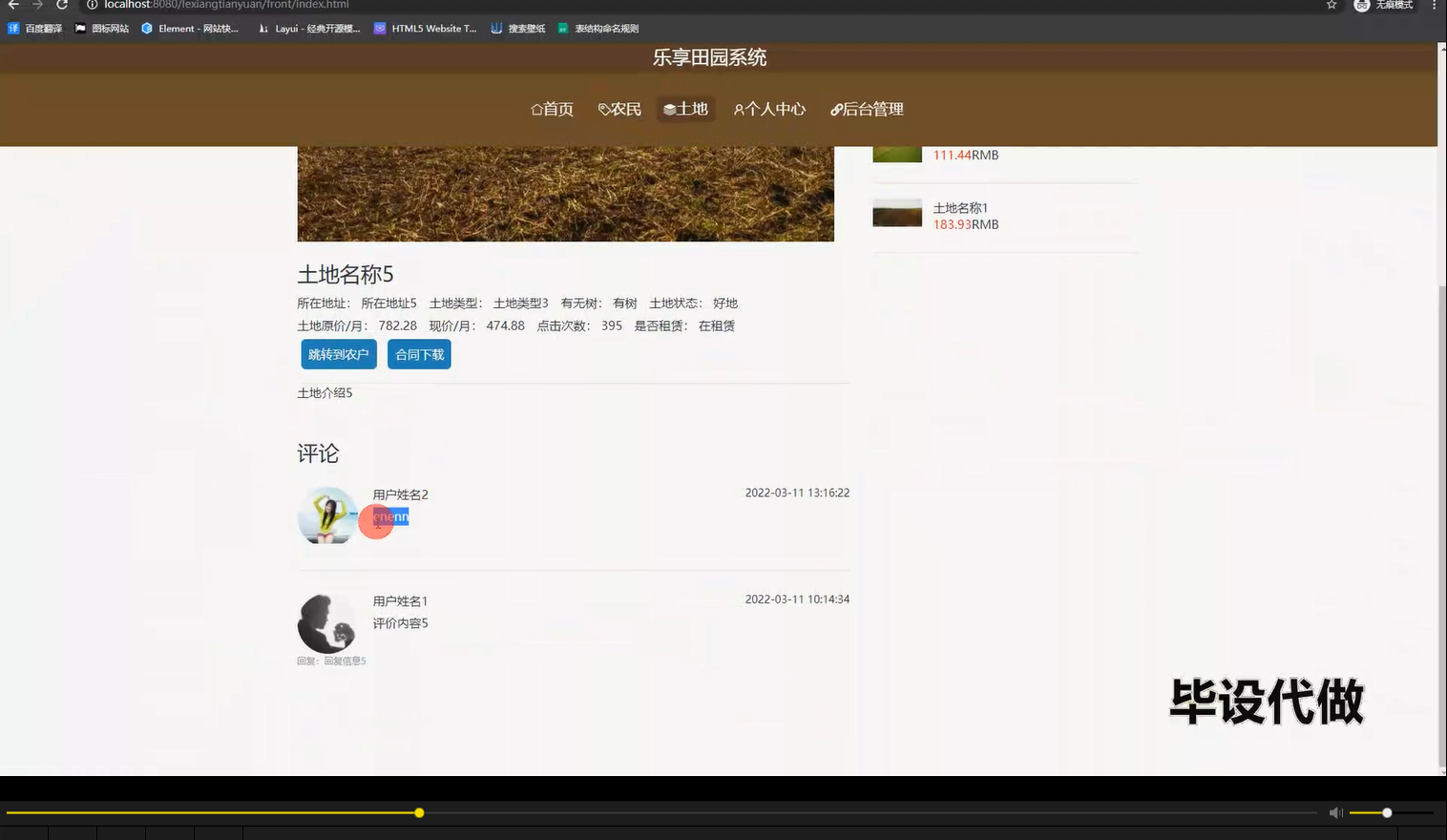Click the 百度翻译 bookmark icon

[12, 28]
